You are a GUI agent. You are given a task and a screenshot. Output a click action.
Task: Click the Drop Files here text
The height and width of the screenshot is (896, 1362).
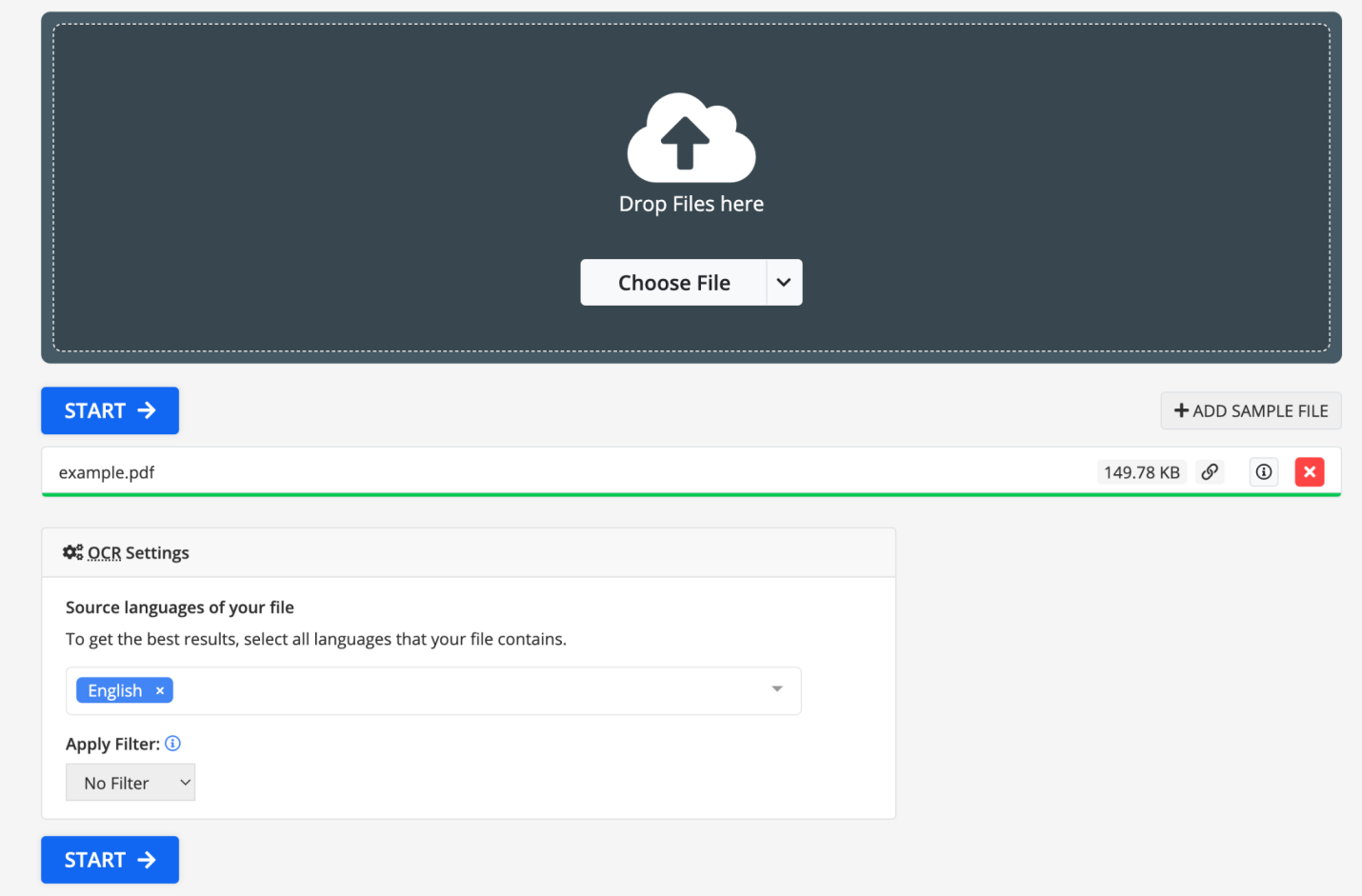pos(691,204)
